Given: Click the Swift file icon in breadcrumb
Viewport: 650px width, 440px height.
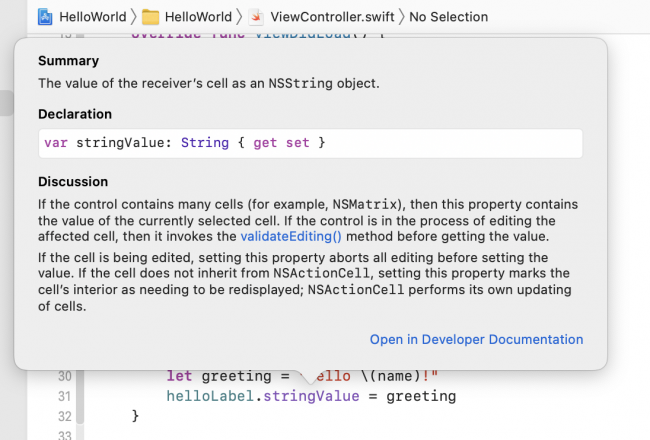Looking at the screenshot, I should click(x=257, y=17).
